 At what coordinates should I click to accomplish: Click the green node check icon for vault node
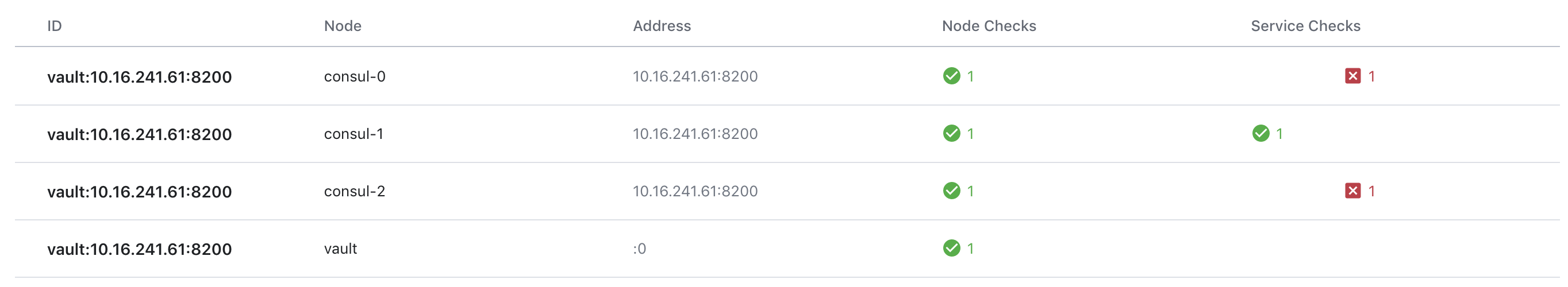click(x=951, y=248)
